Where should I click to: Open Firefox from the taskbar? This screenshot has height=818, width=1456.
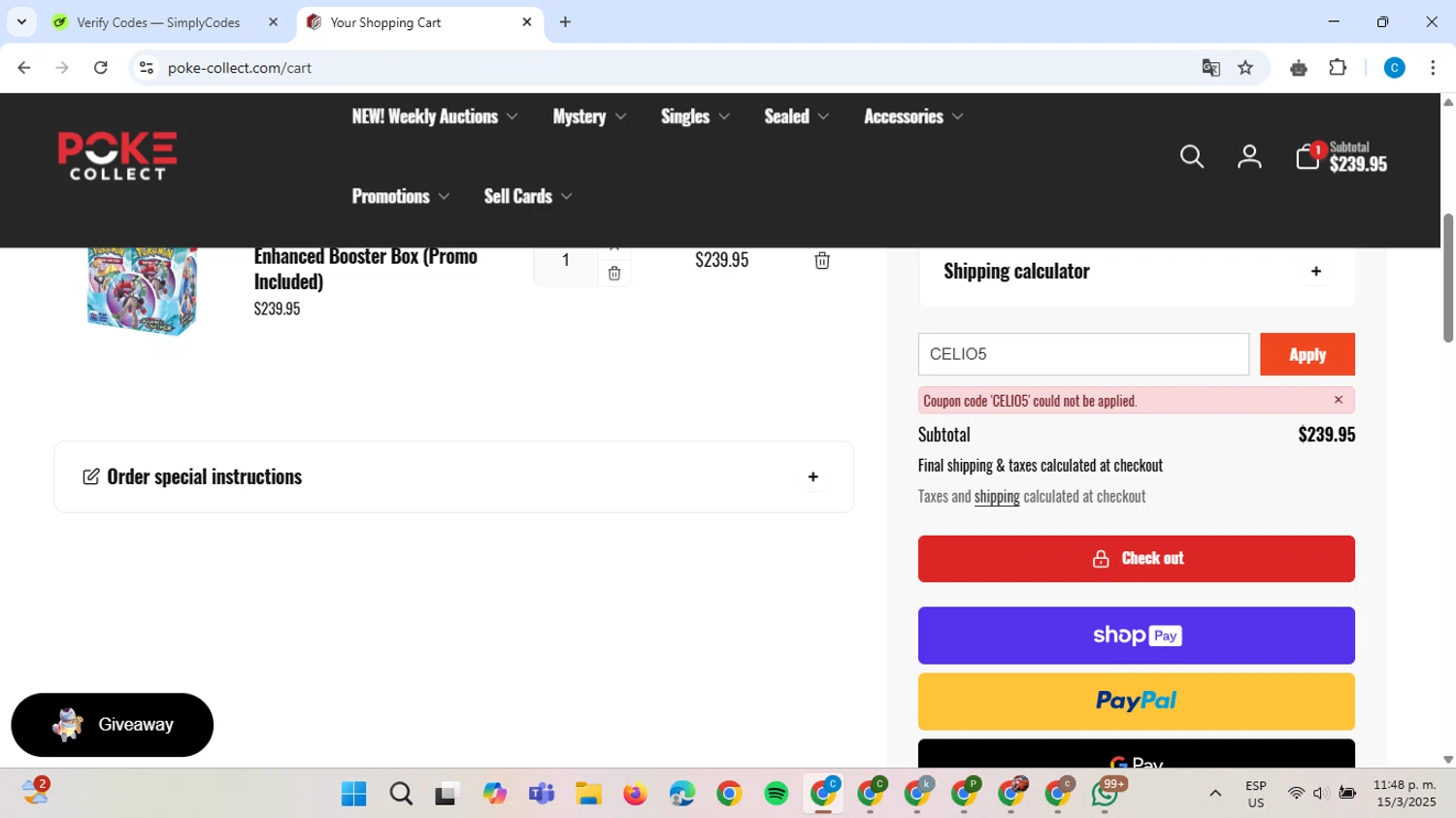[636, 794]
